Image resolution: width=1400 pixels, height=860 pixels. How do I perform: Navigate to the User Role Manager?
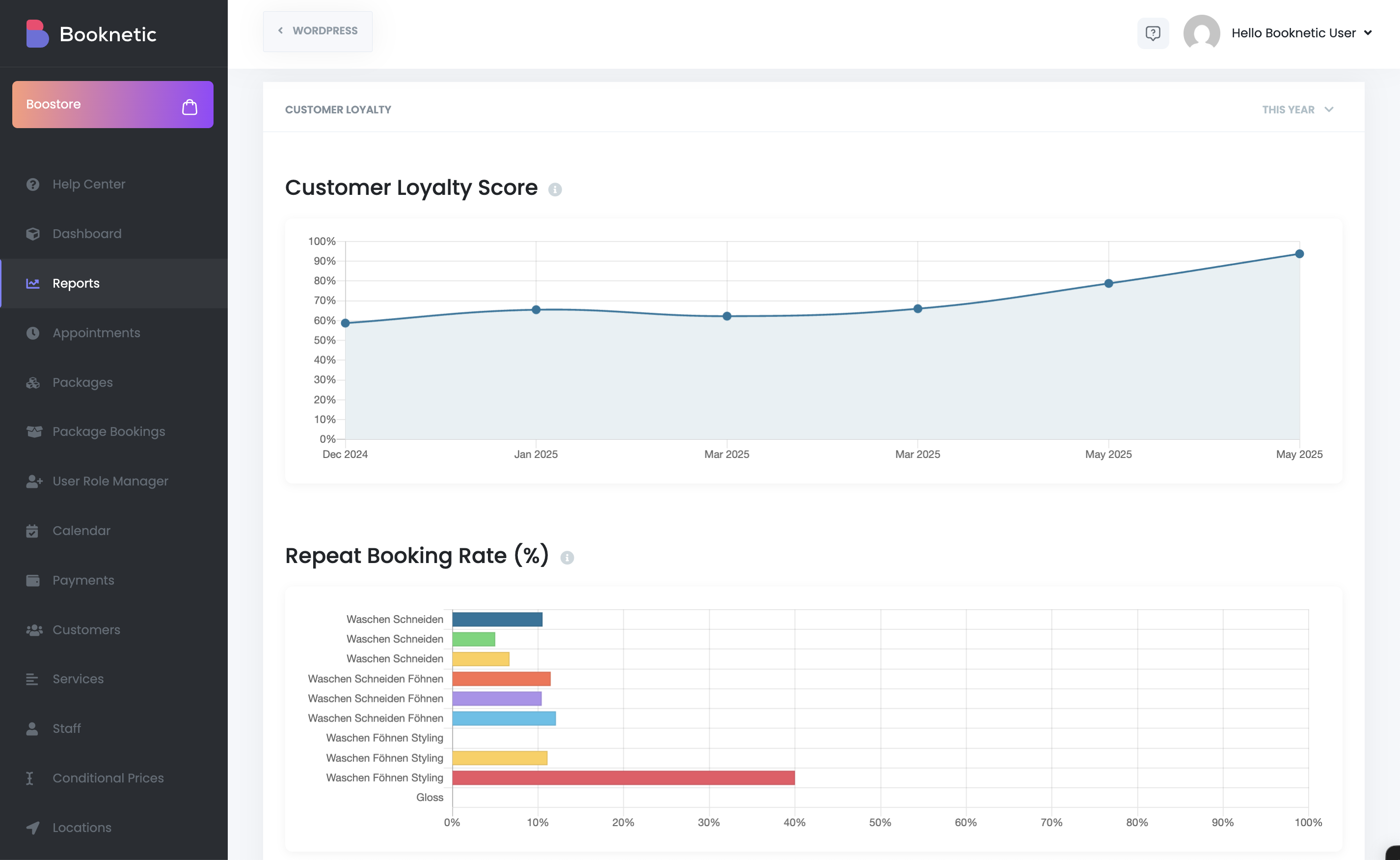tap(110, 481)
